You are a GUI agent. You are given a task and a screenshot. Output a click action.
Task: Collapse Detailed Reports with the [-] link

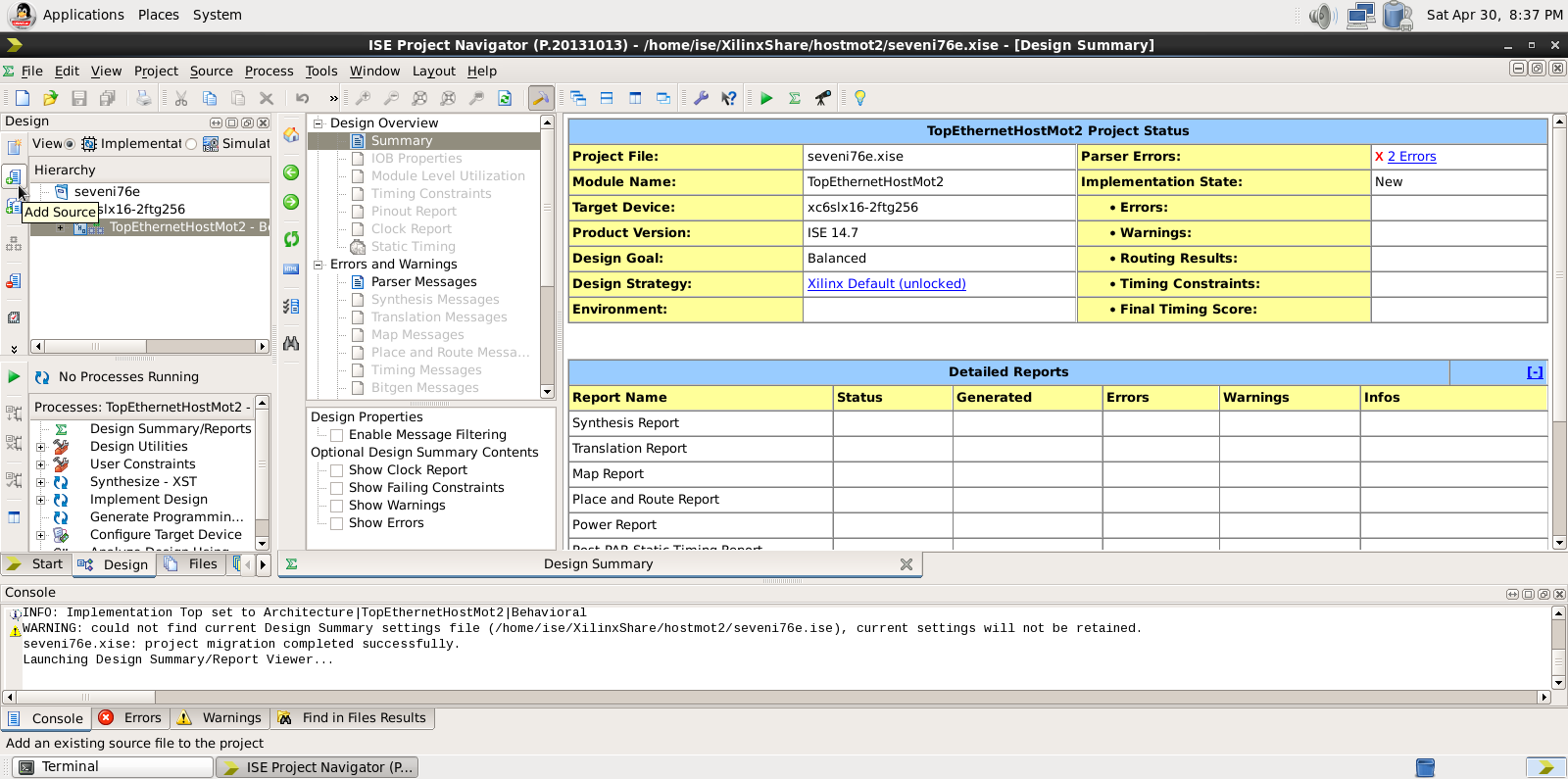(x=1535, y=372)
